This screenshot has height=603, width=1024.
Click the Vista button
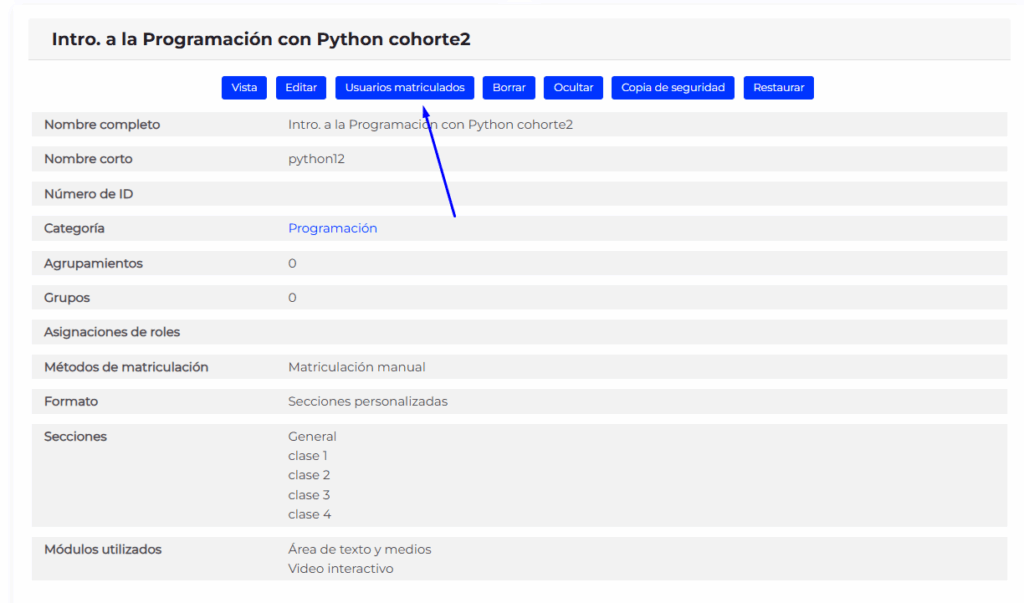pyautogui.click(x=244, y=88)
